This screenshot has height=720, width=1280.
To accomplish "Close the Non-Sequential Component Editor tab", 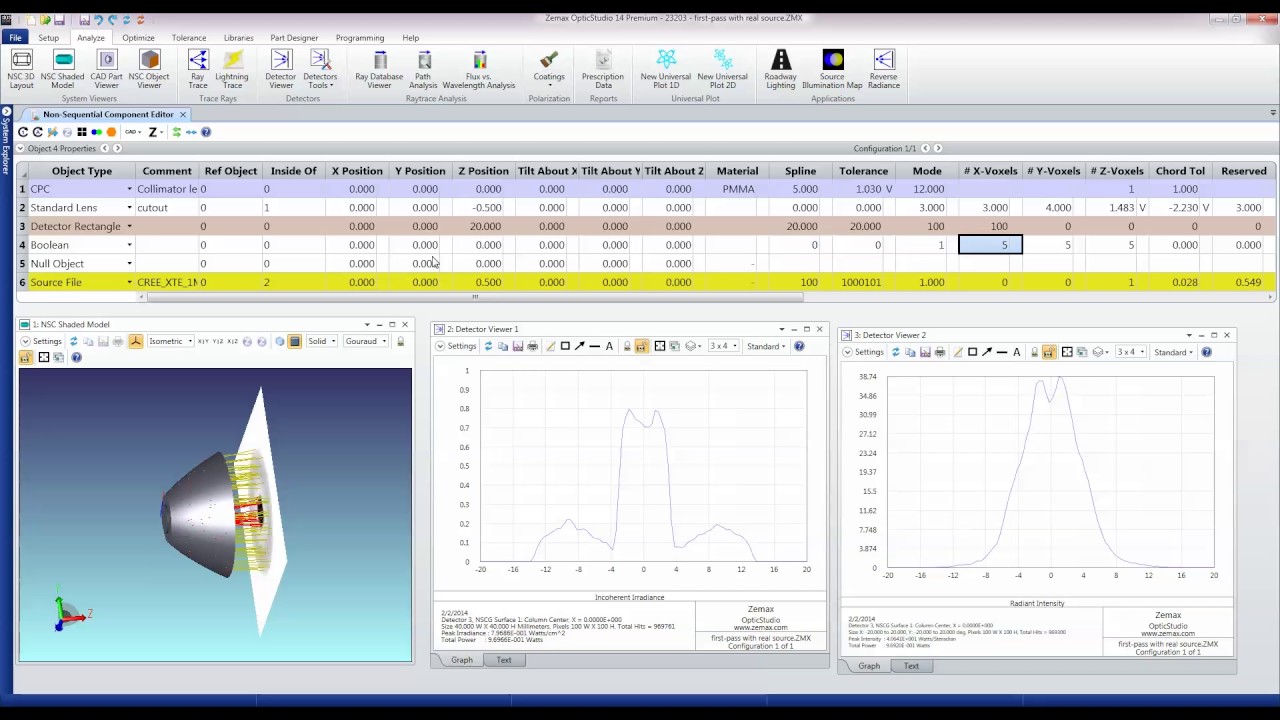I will [x=183, y=115].
